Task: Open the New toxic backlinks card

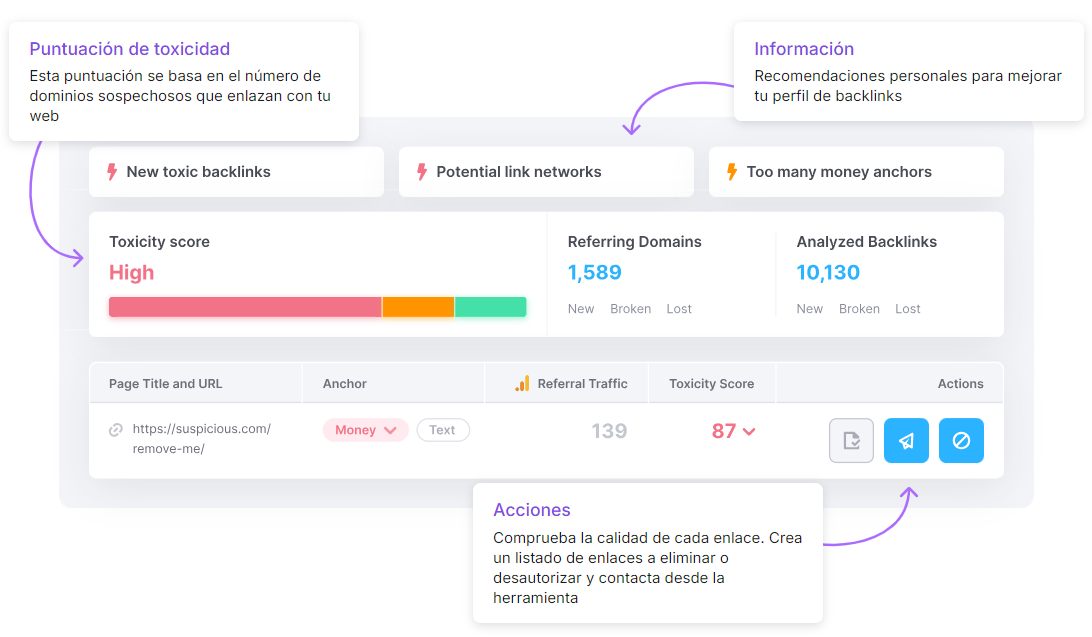Action: 236,172
